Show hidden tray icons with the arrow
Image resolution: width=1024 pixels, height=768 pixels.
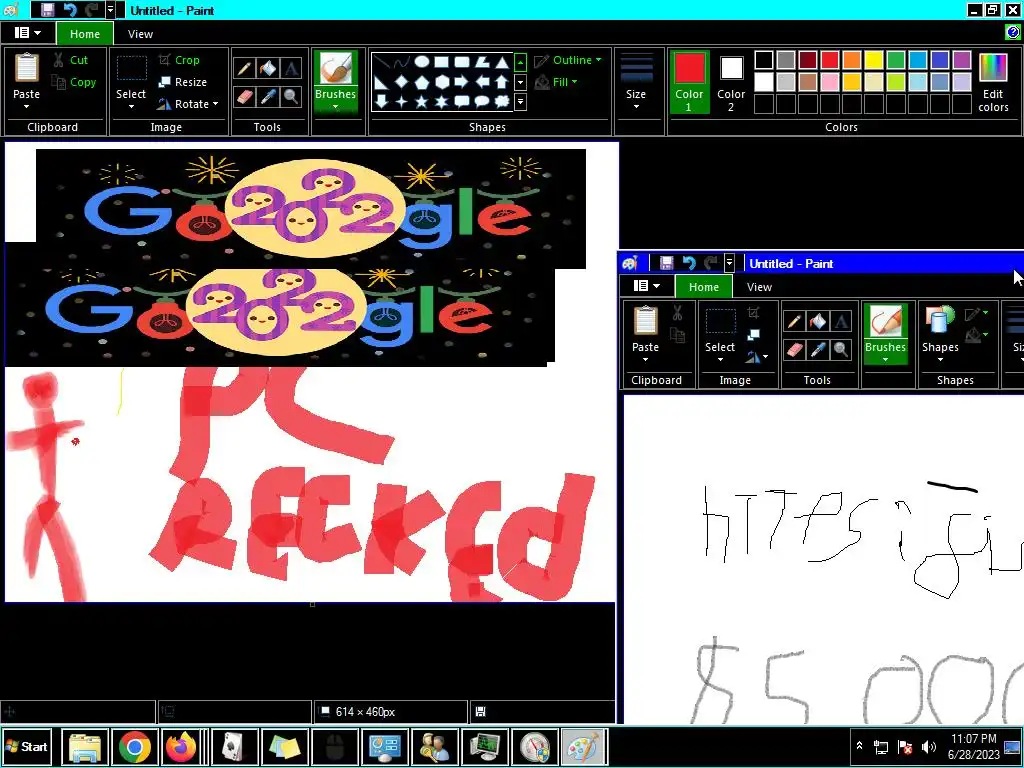[859, 746]
